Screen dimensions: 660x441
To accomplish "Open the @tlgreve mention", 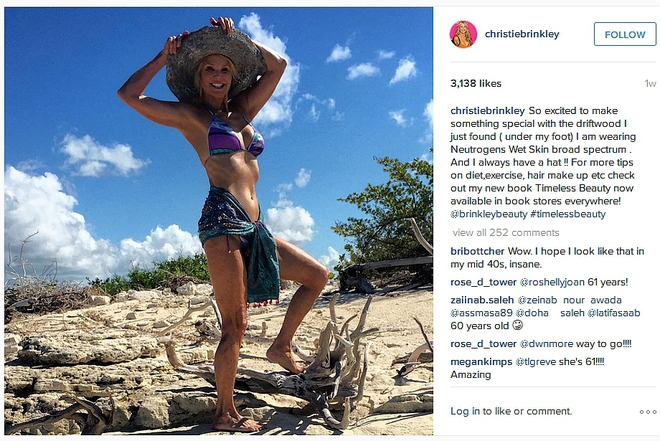I will click(536, 362).
